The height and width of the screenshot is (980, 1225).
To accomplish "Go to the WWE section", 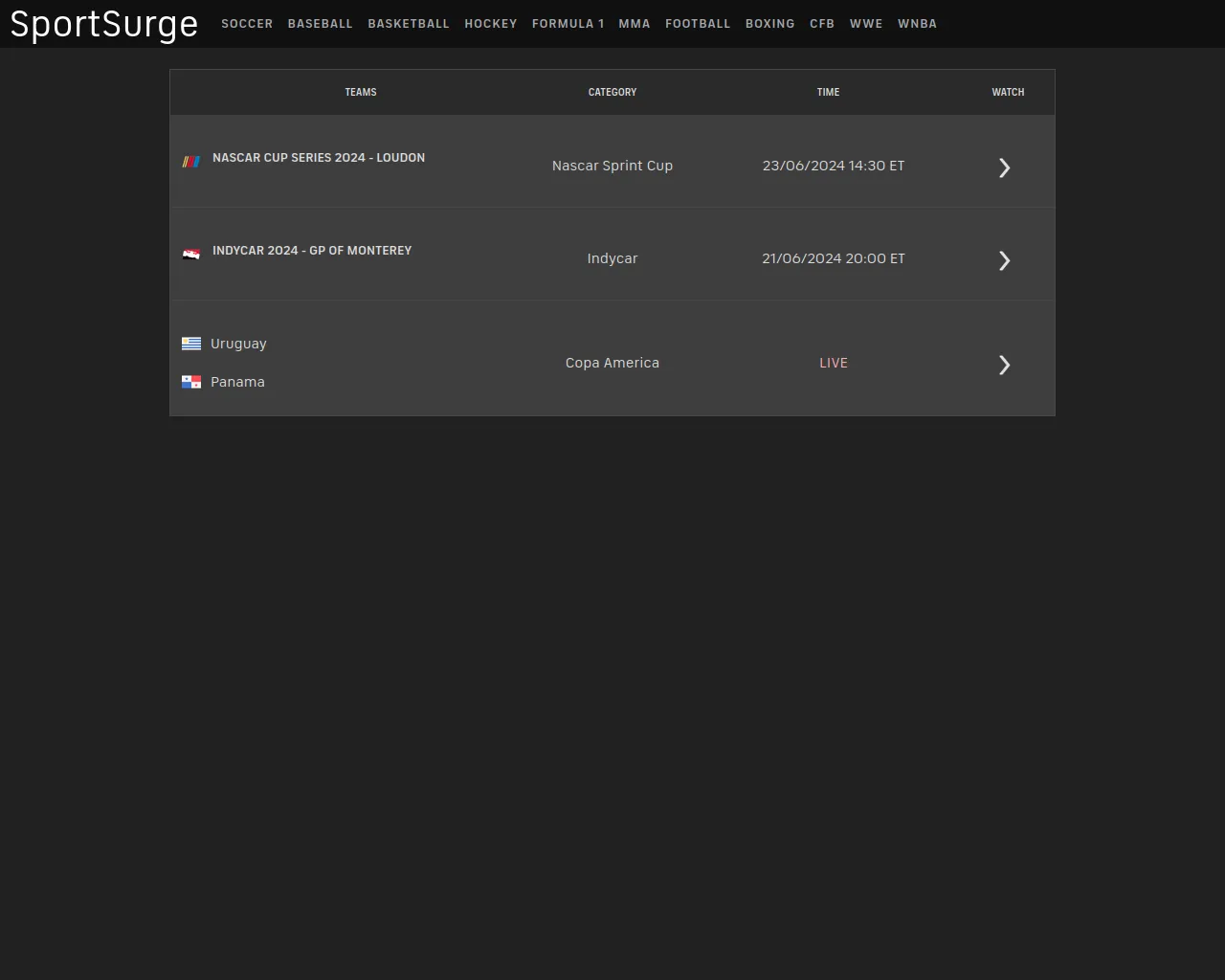I will tap(866, 24).
